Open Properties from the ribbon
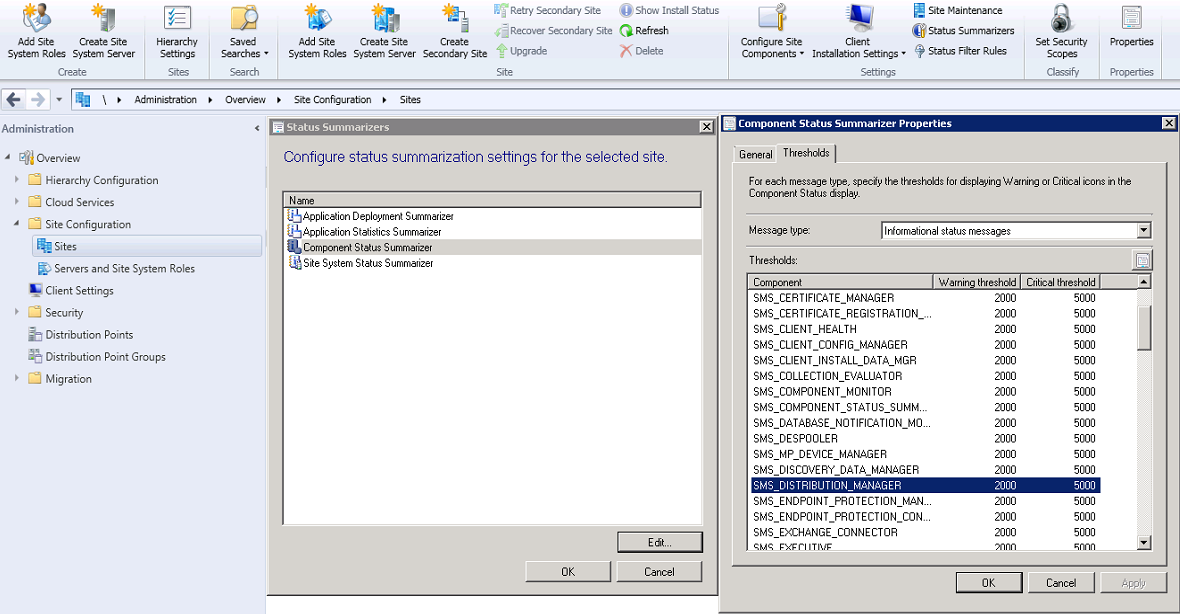 point(1131,26)
